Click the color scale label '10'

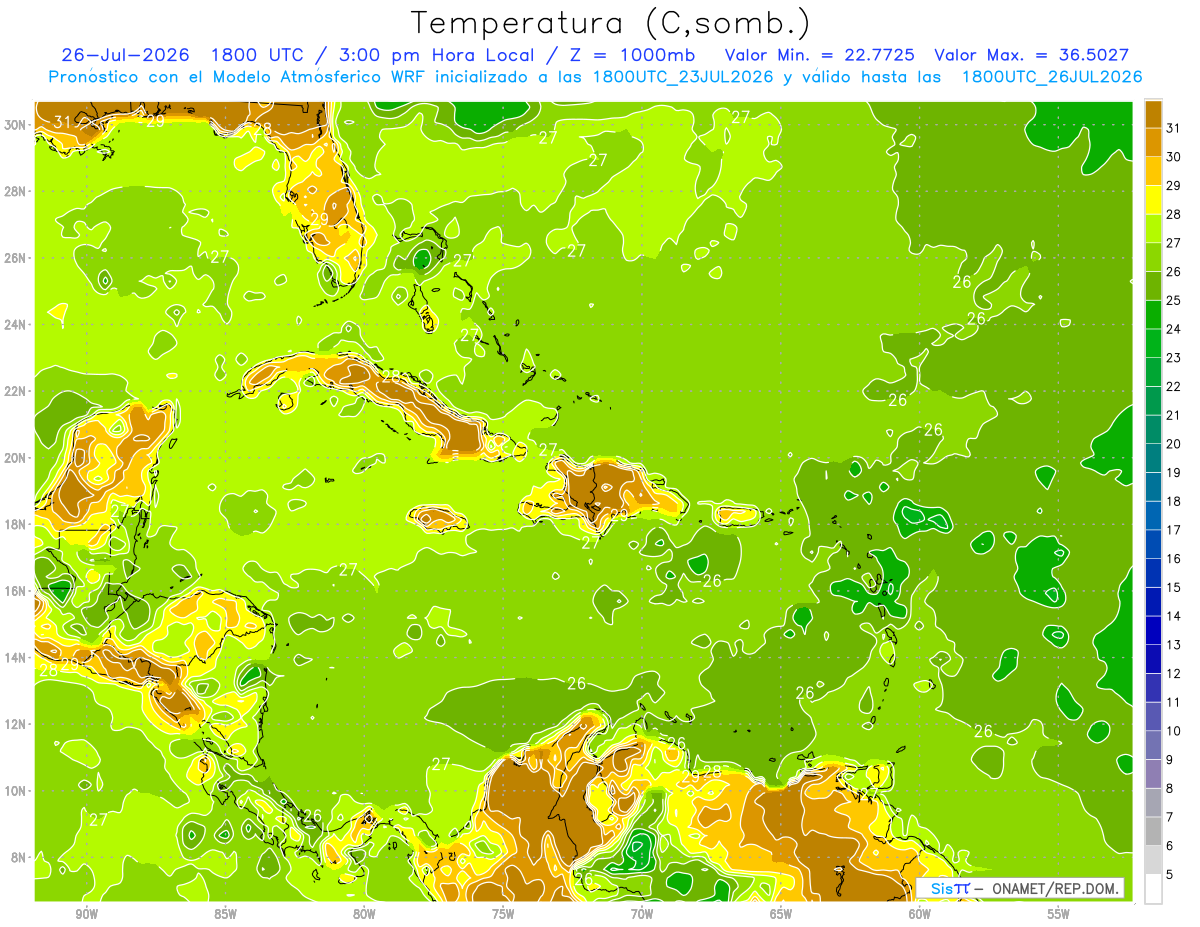[1174, 731]
